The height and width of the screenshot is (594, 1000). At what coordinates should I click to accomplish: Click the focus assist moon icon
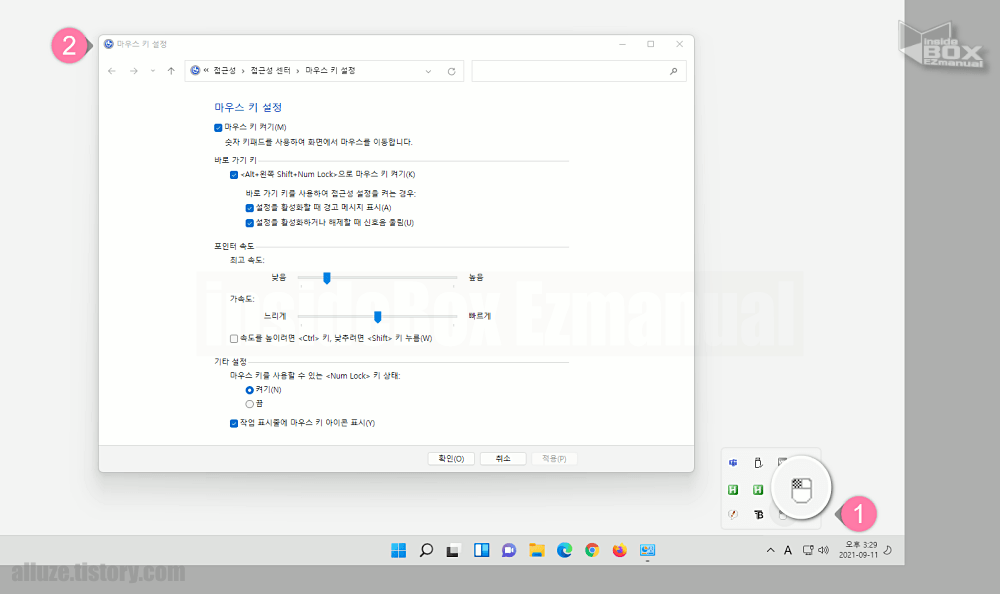888,550
